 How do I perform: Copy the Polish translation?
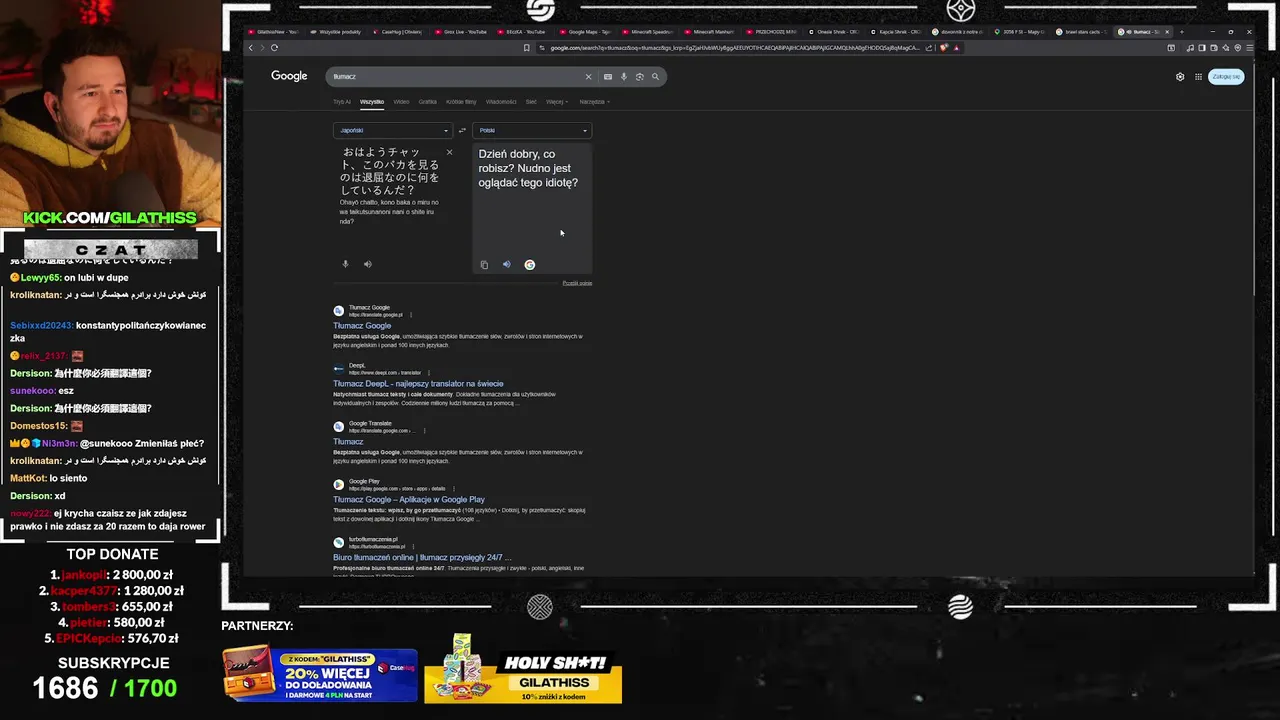[x=484, y=265]
